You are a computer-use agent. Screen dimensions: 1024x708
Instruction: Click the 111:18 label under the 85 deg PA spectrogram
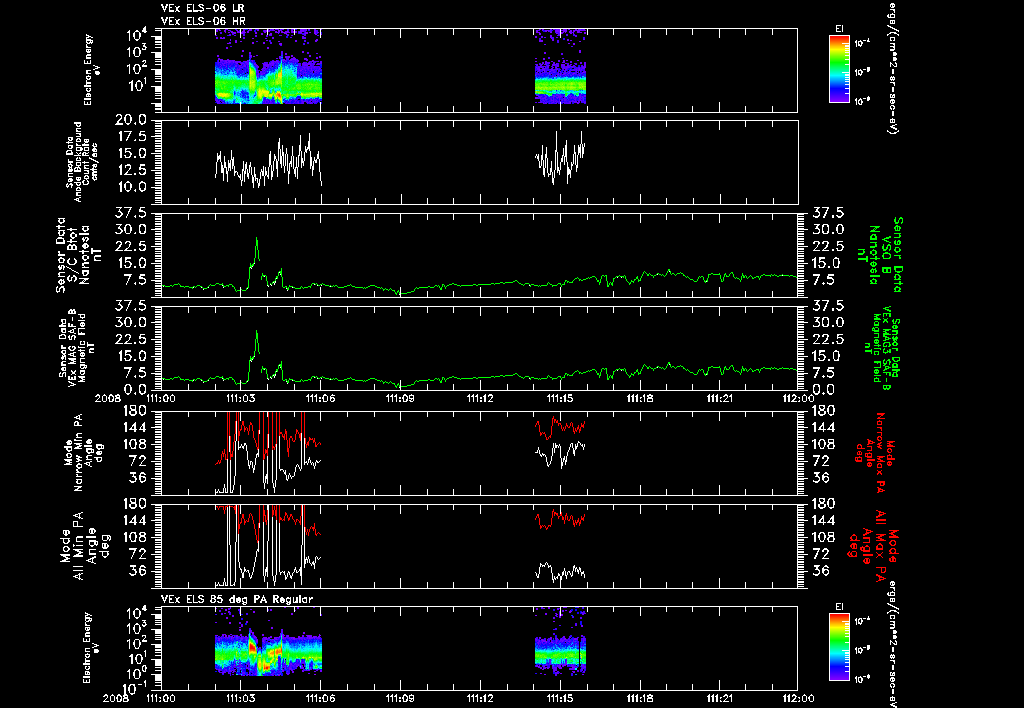point(639,698)
